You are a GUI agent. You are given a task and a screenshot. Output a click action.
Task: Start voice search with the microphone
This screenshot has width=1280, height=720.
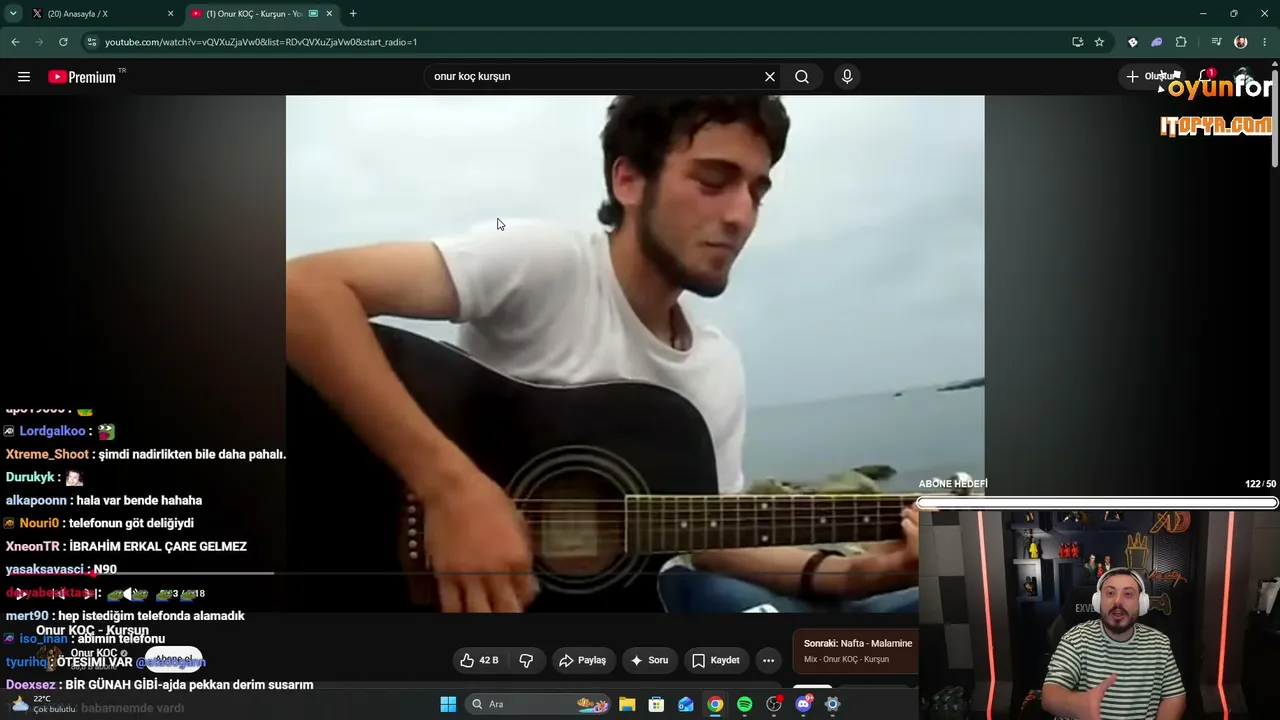(x=847, y=77)
